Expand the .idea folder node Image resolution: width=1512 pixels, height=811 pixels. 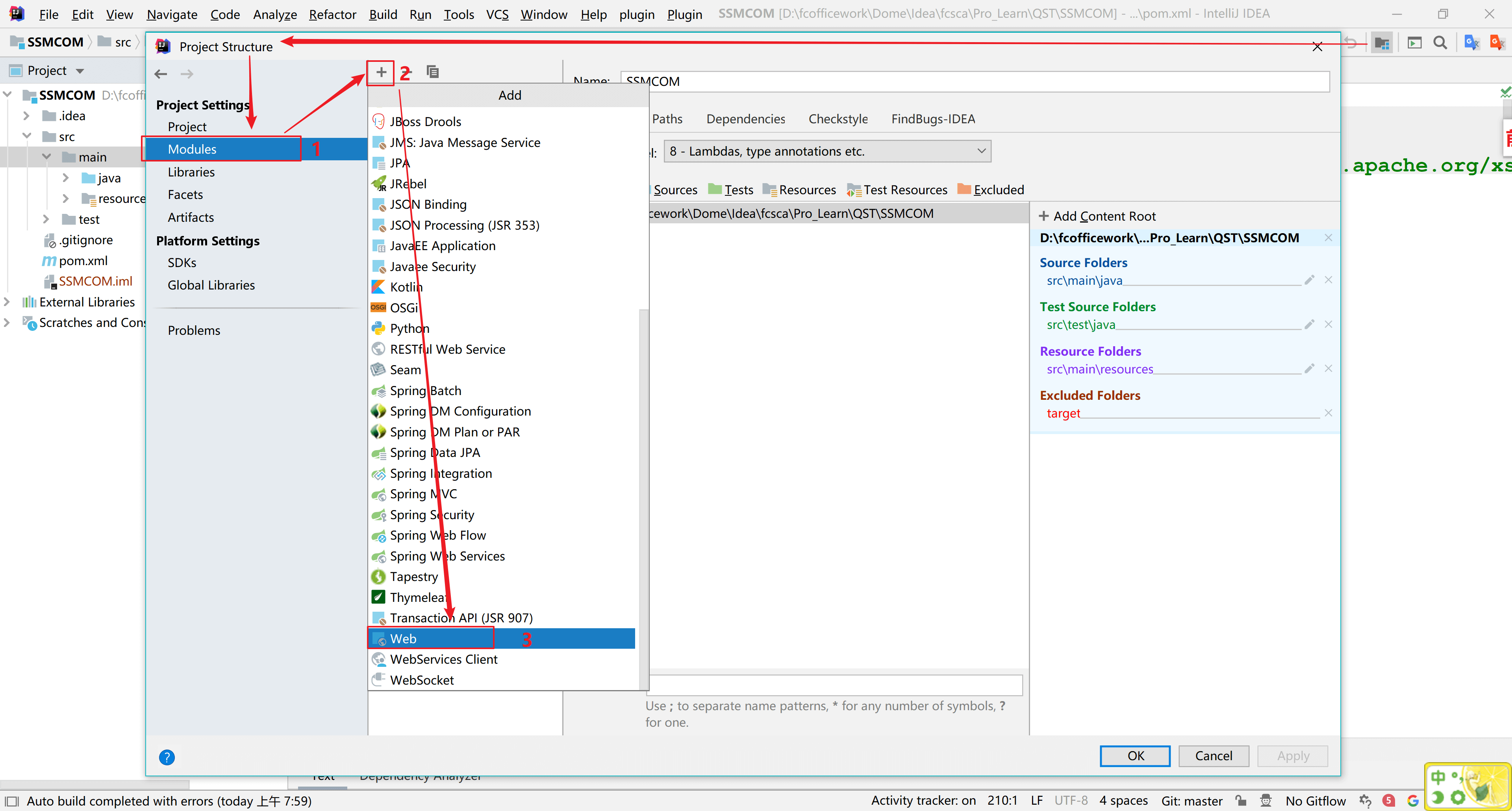pos(26,116)
